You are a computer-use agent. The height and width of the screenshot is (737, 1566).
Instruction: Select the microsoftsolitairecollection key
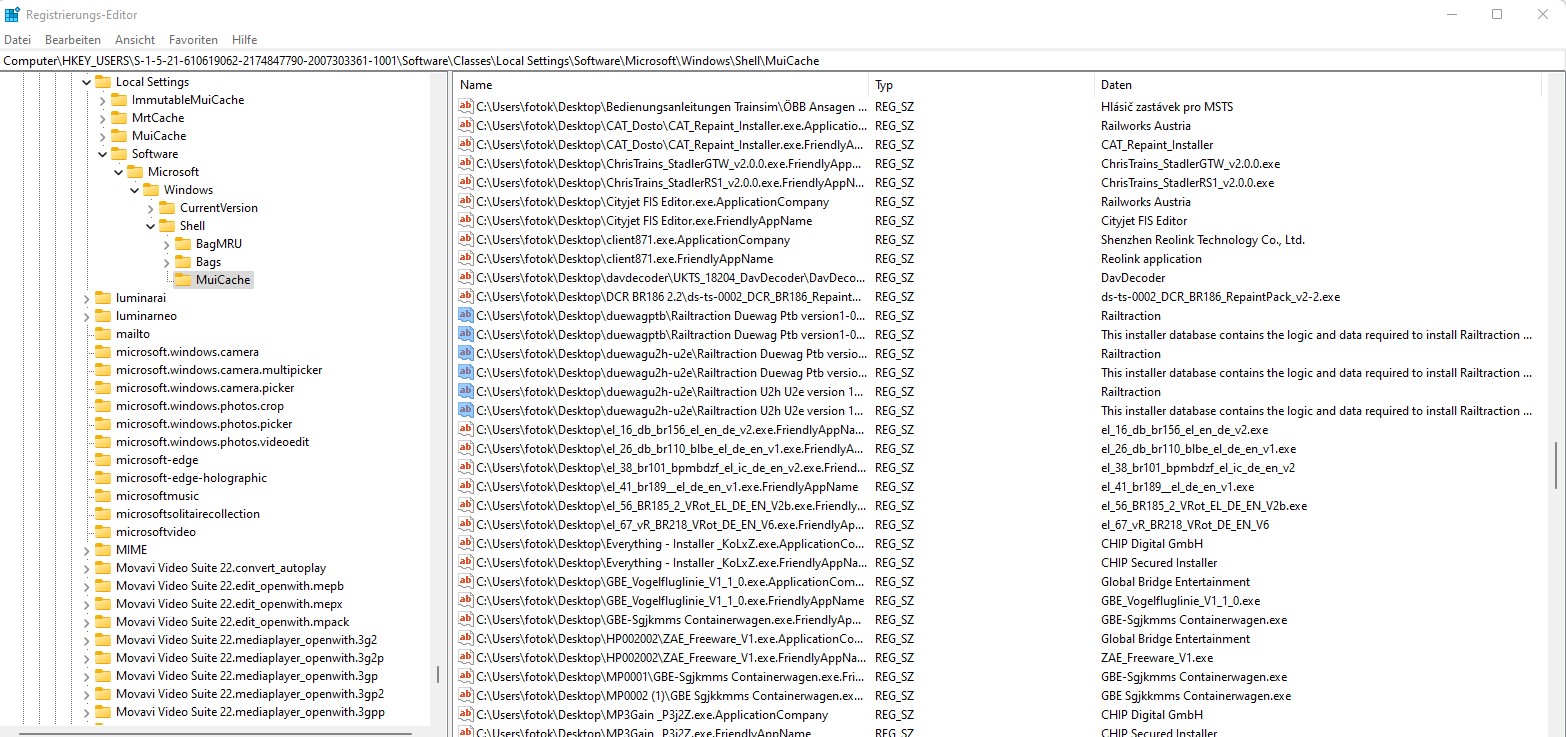click(x=187, y=514)
